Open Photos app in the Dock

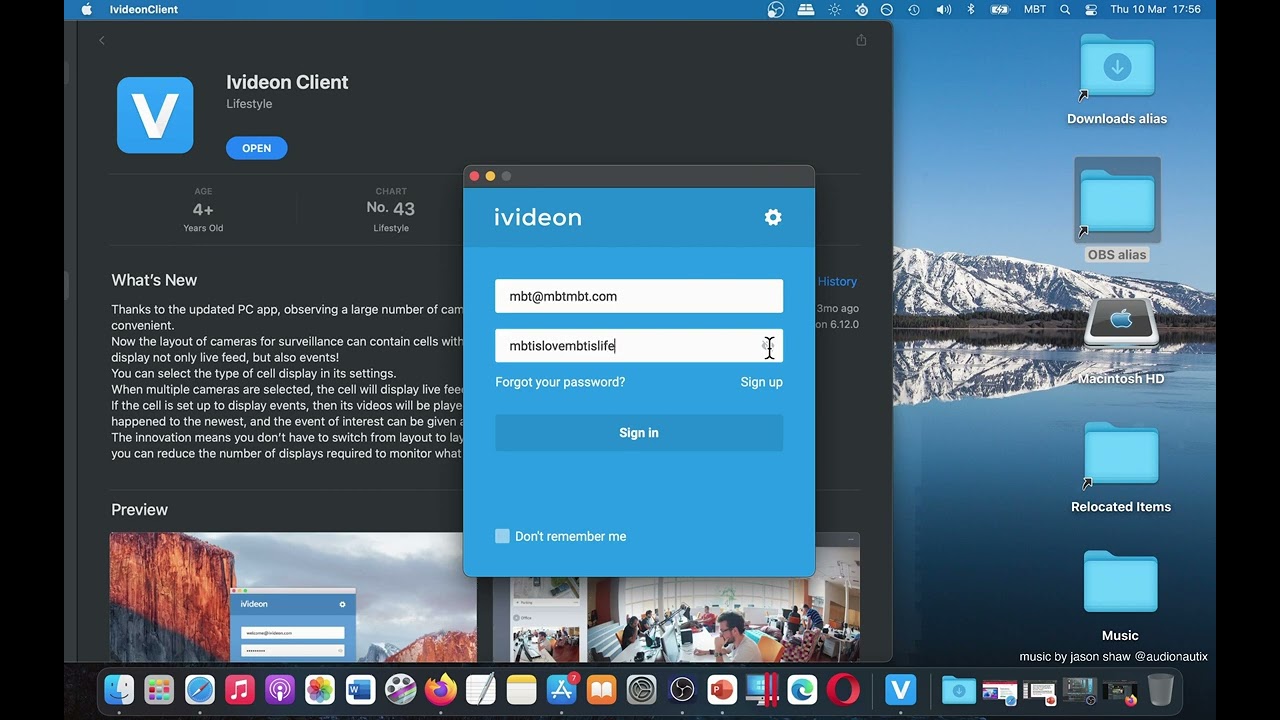pyautogui.click(x=320, y=690)
